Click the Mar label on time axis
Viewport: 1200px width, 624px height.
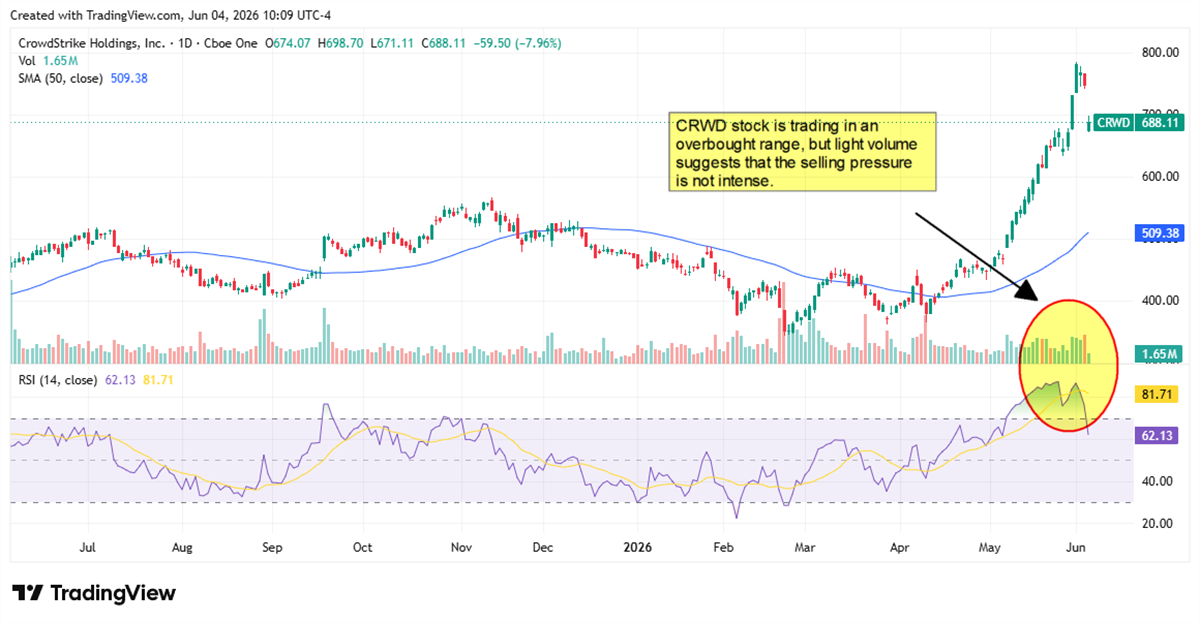click(806, 547)
